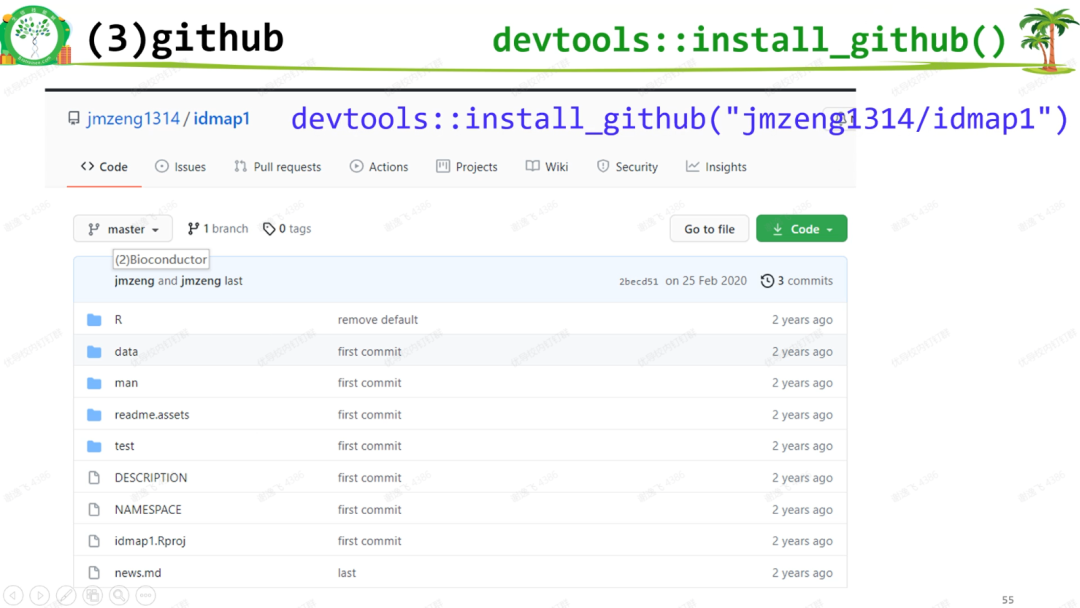Open the Code tab

pyautogui.click(x=104, y=167)
